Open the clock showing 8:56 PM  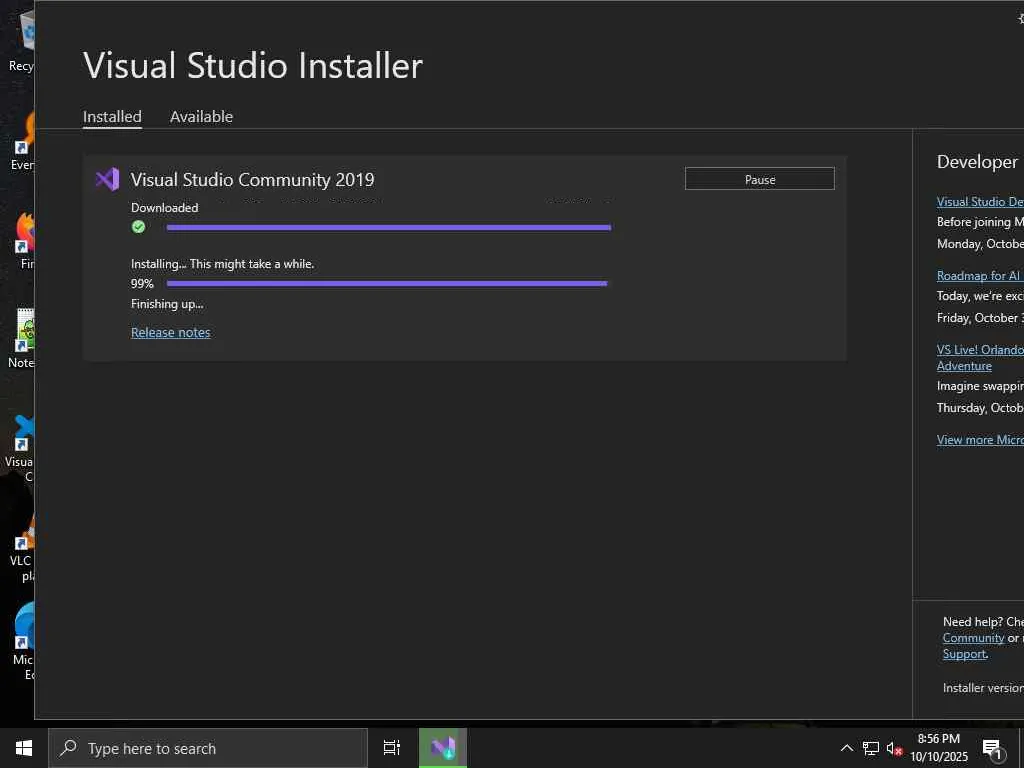coord(939,748)
